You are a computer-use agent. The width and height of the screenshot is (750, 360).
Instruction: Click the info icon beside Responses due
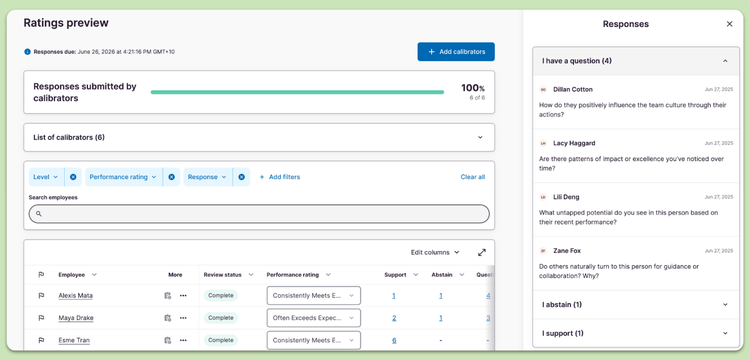27,52
